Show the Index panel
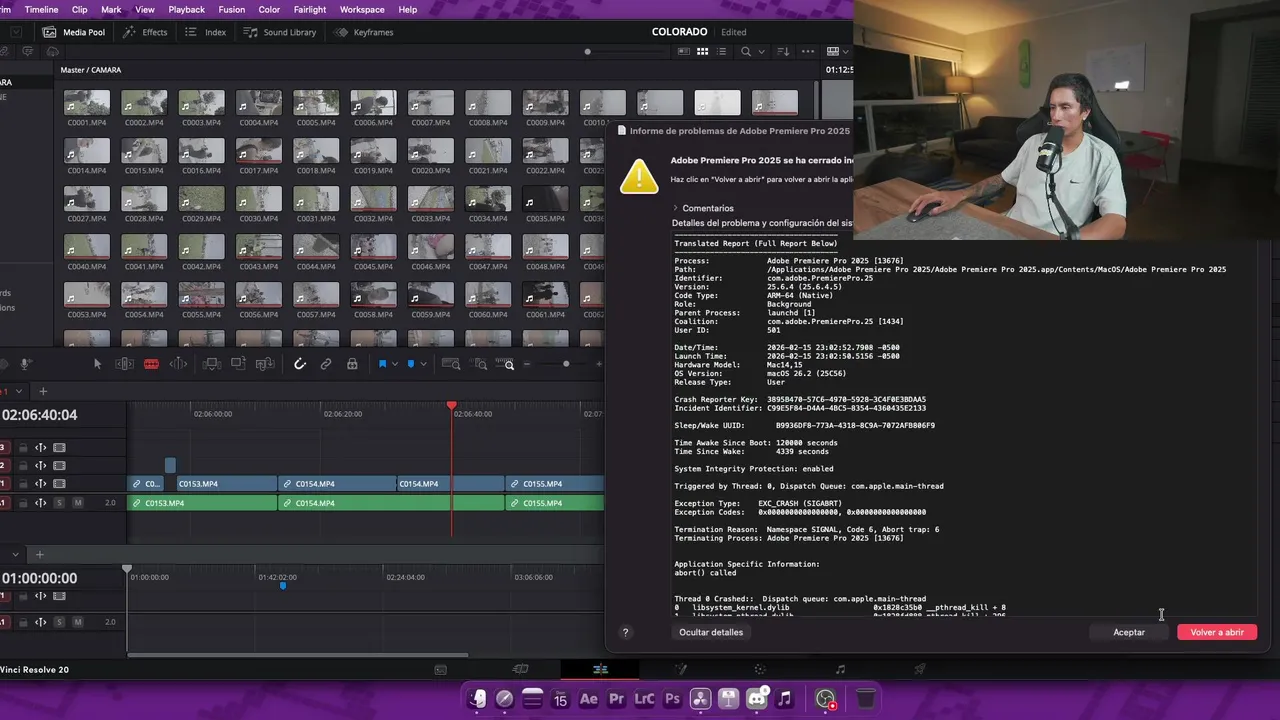The width and height of the screenshot is (1280, 720). click(x=206, y=32)
